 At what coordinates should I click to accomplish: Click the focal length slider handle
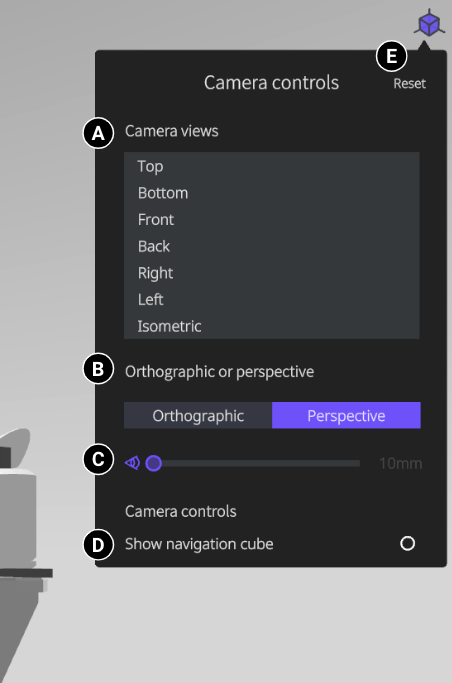153,463
